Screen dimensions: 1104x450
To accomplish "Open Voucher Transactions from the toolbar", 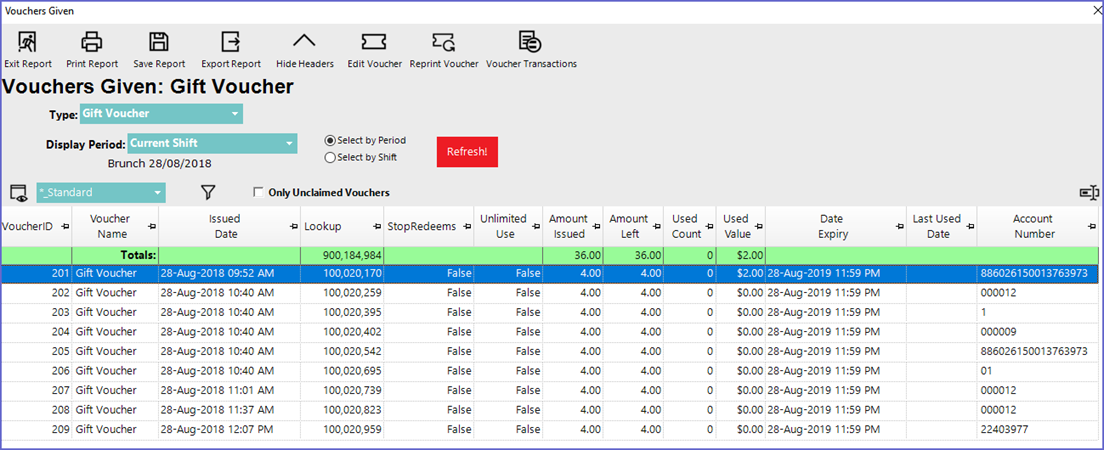I will [x=531, y=42].
